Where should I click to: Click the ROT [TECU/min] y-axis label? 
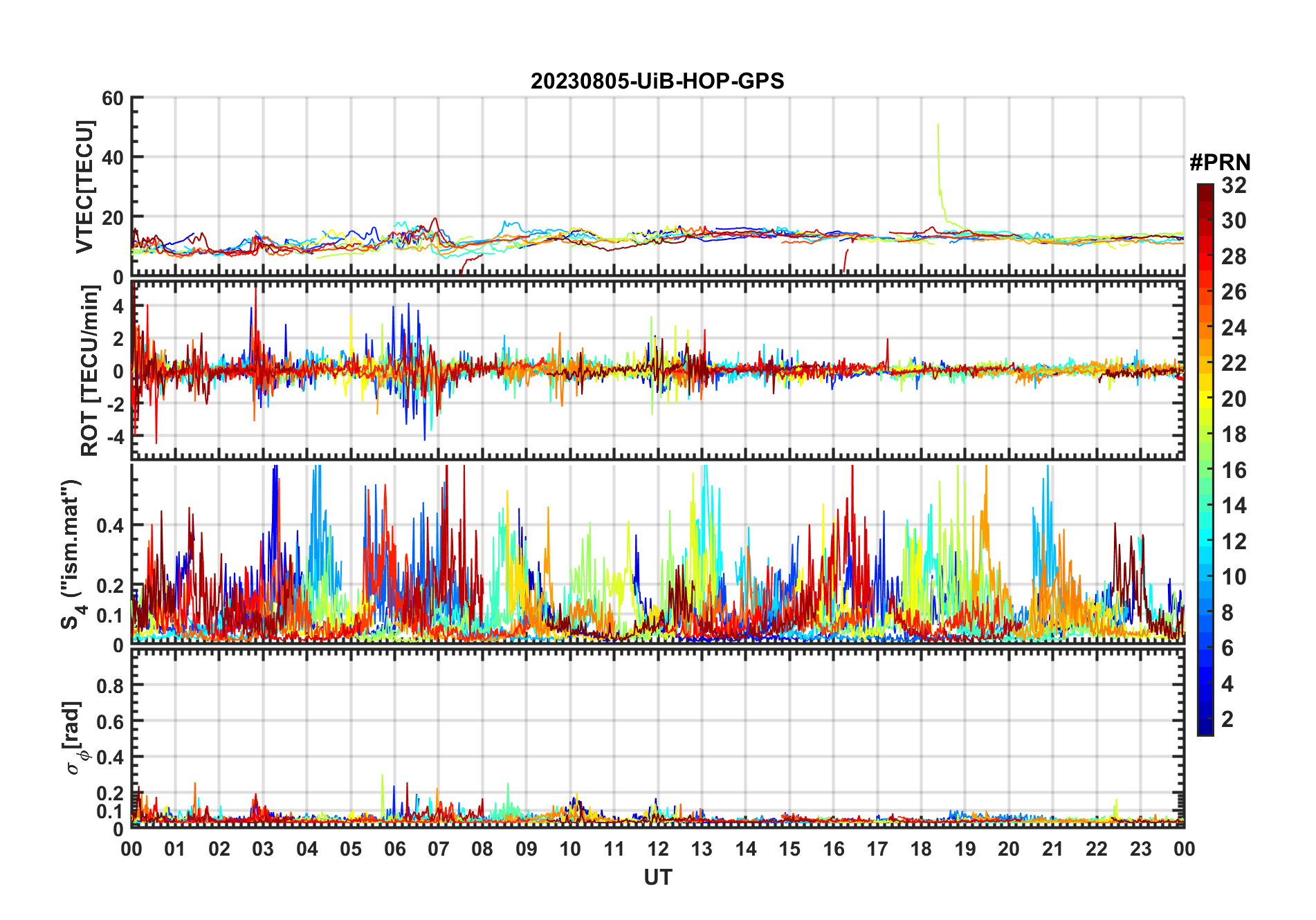coord(89,371)
